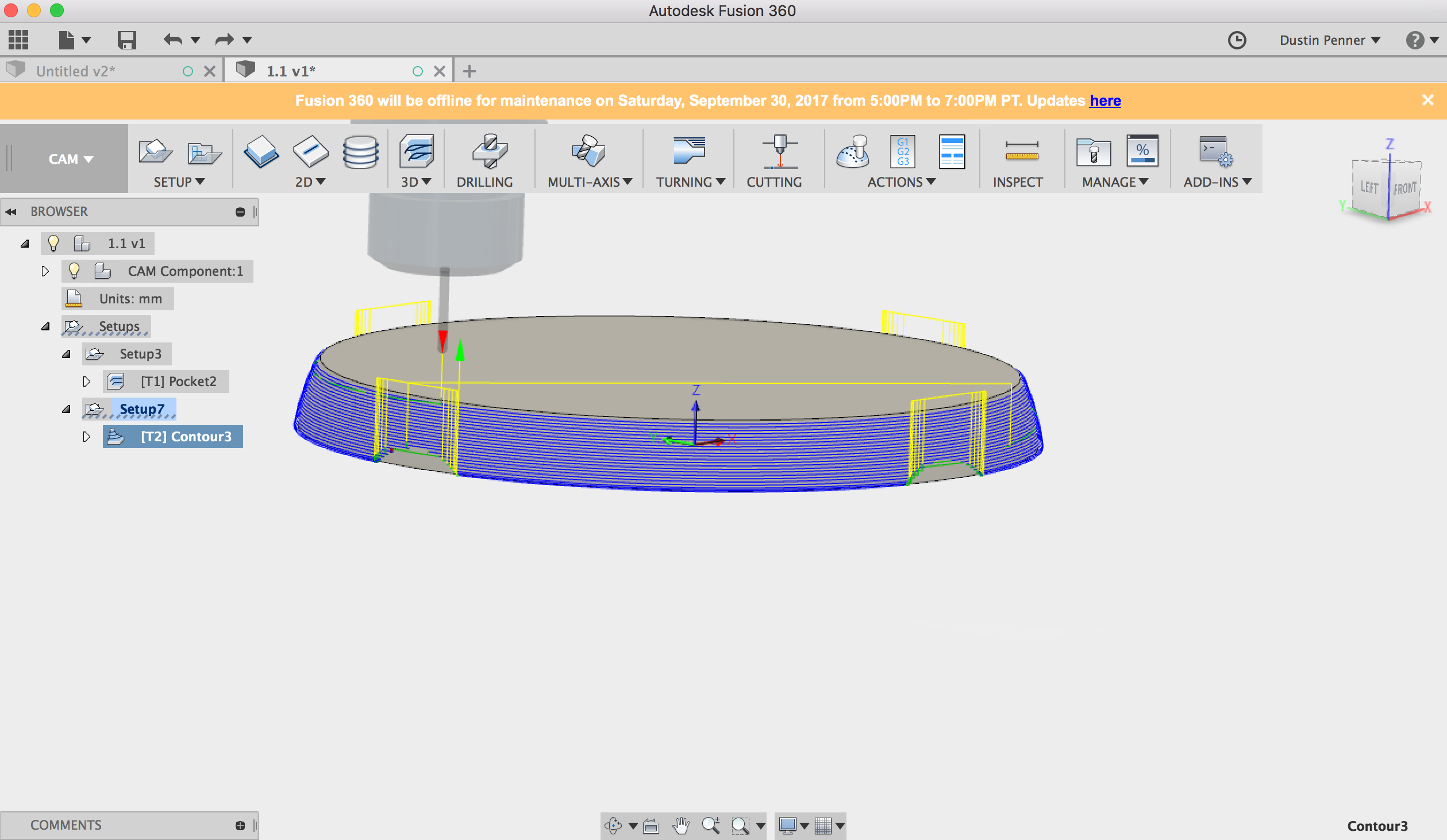The width and height of the screenshot is (1447, 840).
Task: Open the Setup Sheet icon
Action: coord(952,151)
